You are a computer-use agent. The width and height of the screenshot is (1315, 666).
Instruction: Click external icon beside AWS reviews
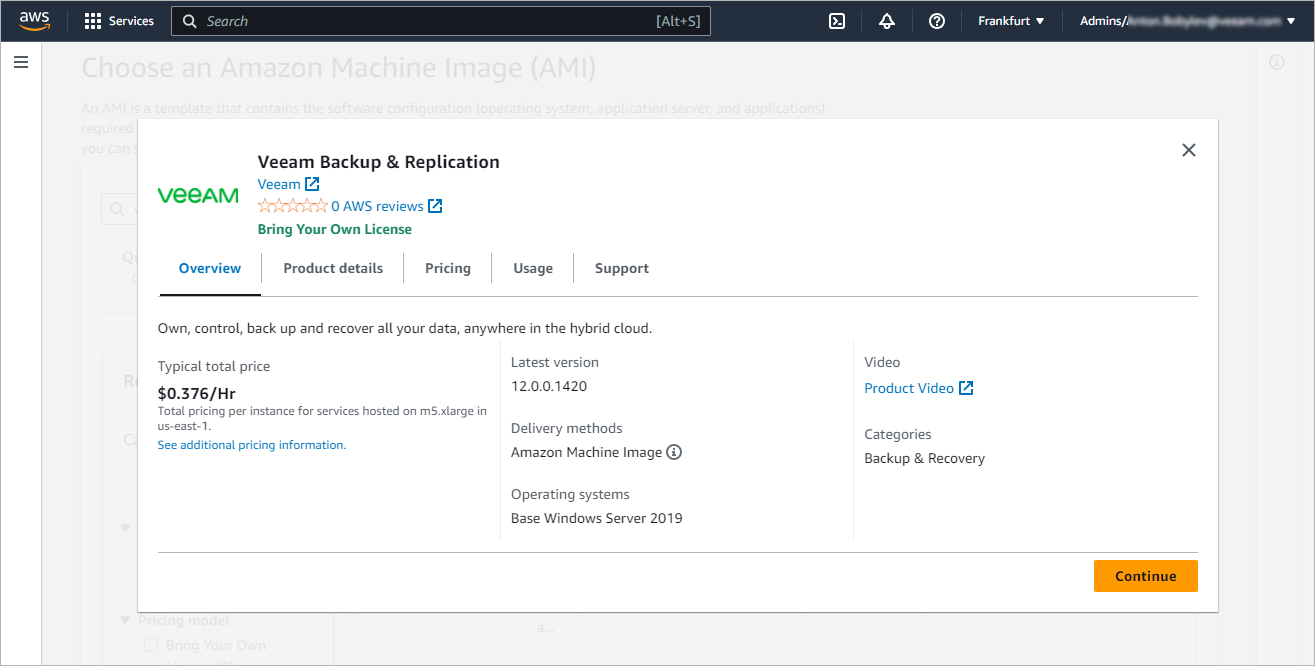click(435, 206)
